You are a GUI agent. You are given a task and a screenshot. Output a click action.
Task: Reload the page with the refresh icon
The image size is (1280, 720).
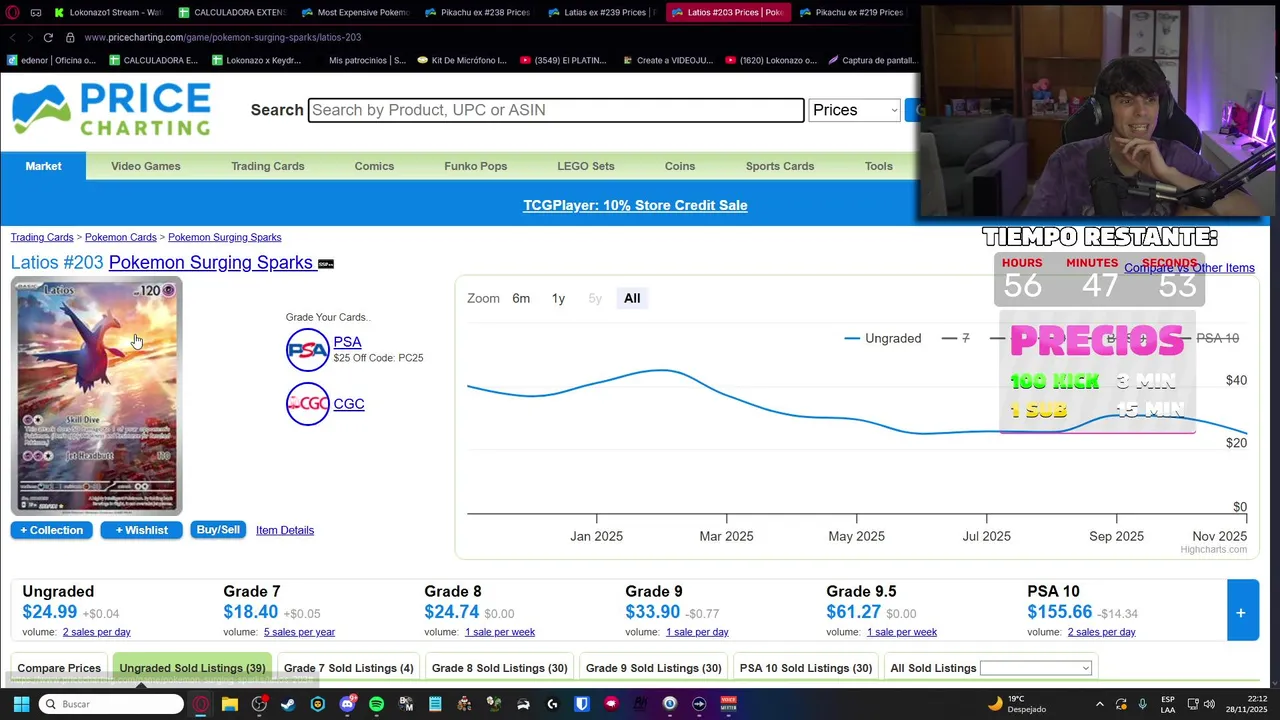tap(47, 37)
